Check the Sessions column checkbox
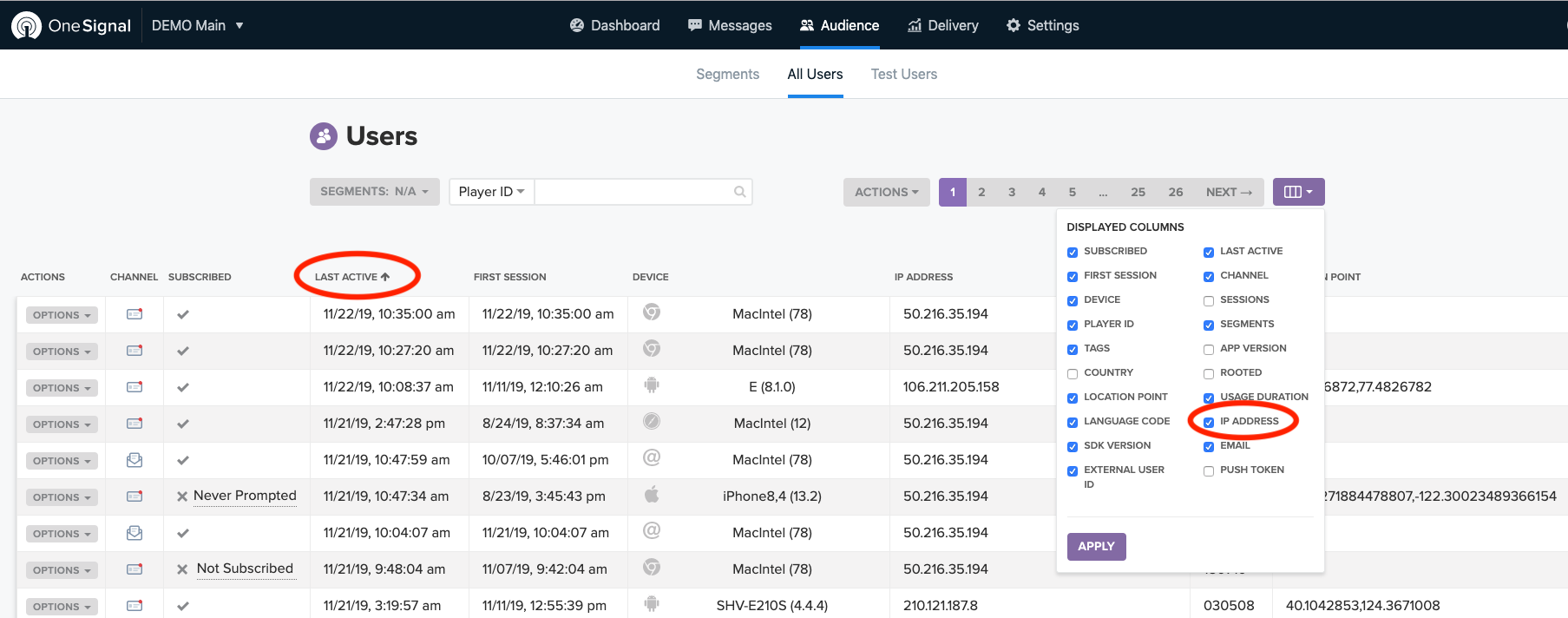Screen dimensions: 1568x618 tap(1209, 300)
